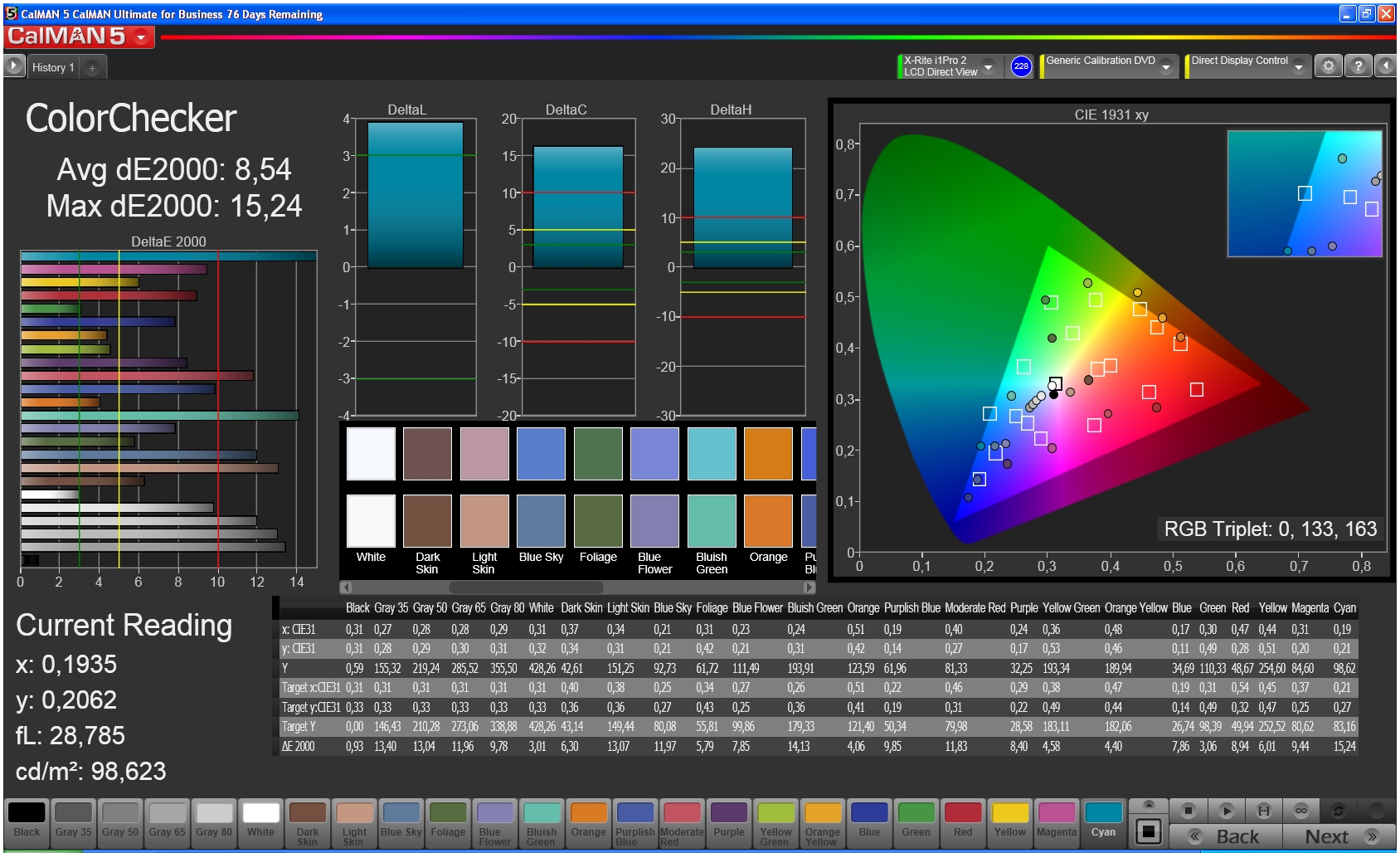Select the Moderate Red patch button
The image size is (1400, 853).
682,822
